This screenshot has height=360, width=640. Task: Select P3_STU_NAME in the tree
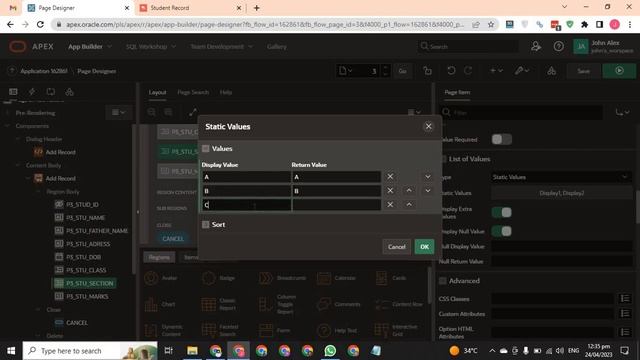[85, 218]
